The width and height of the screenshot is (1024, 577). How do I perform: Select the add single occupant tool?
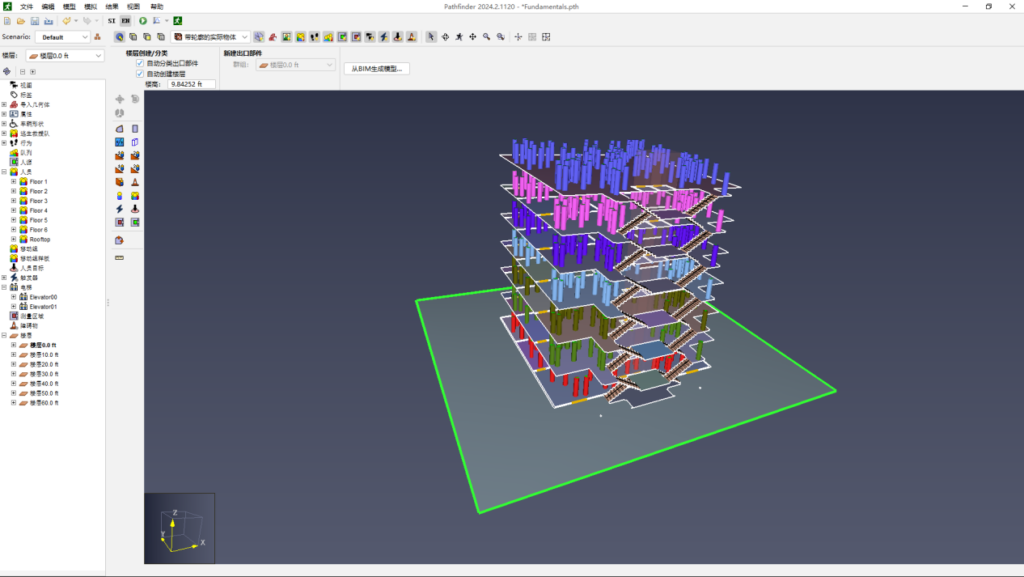click(x=119, y=195)
